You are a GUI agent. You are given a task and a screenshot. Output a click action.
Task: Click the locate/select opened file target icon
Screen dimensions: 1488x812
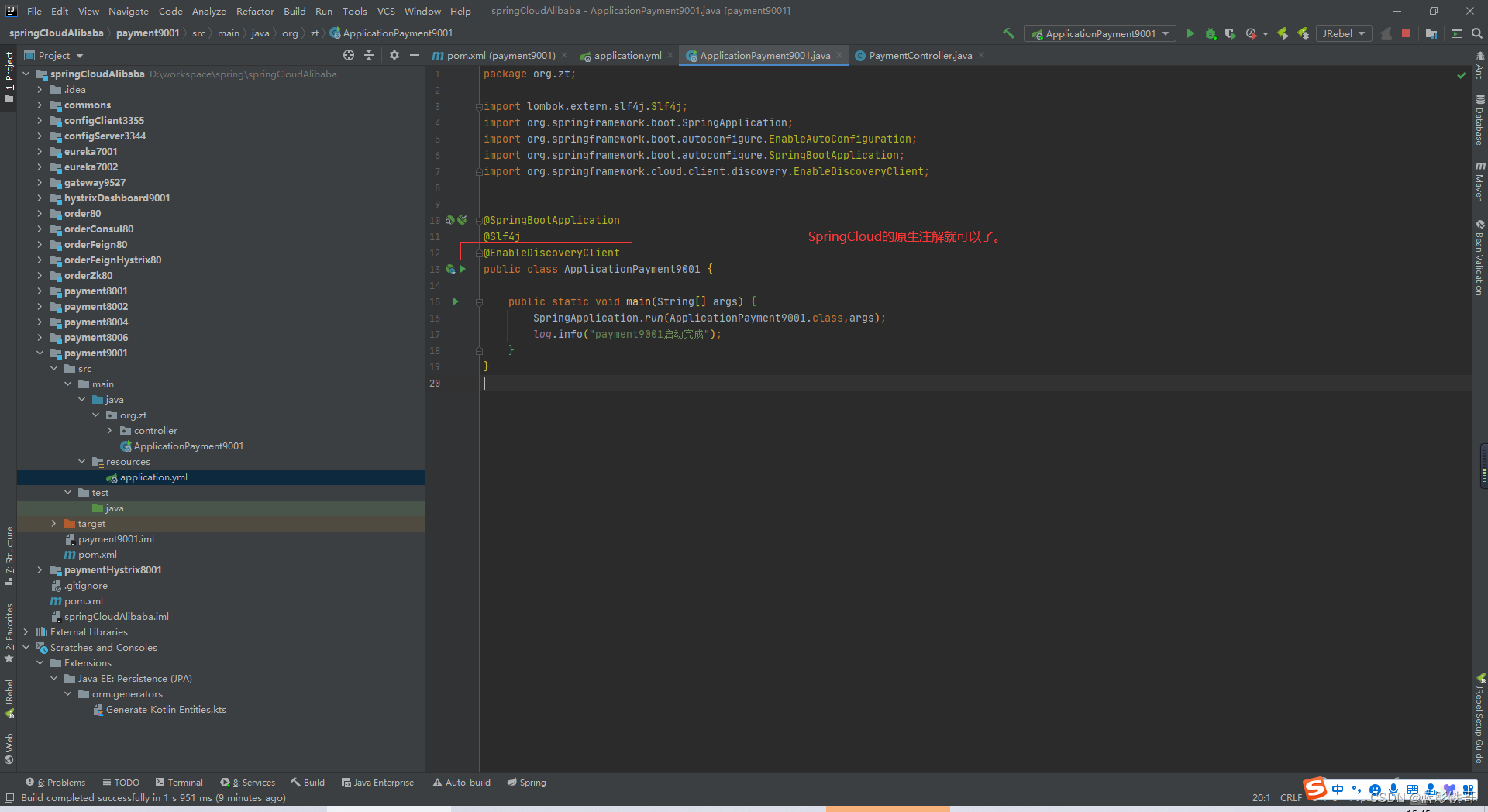pos(349,55)
